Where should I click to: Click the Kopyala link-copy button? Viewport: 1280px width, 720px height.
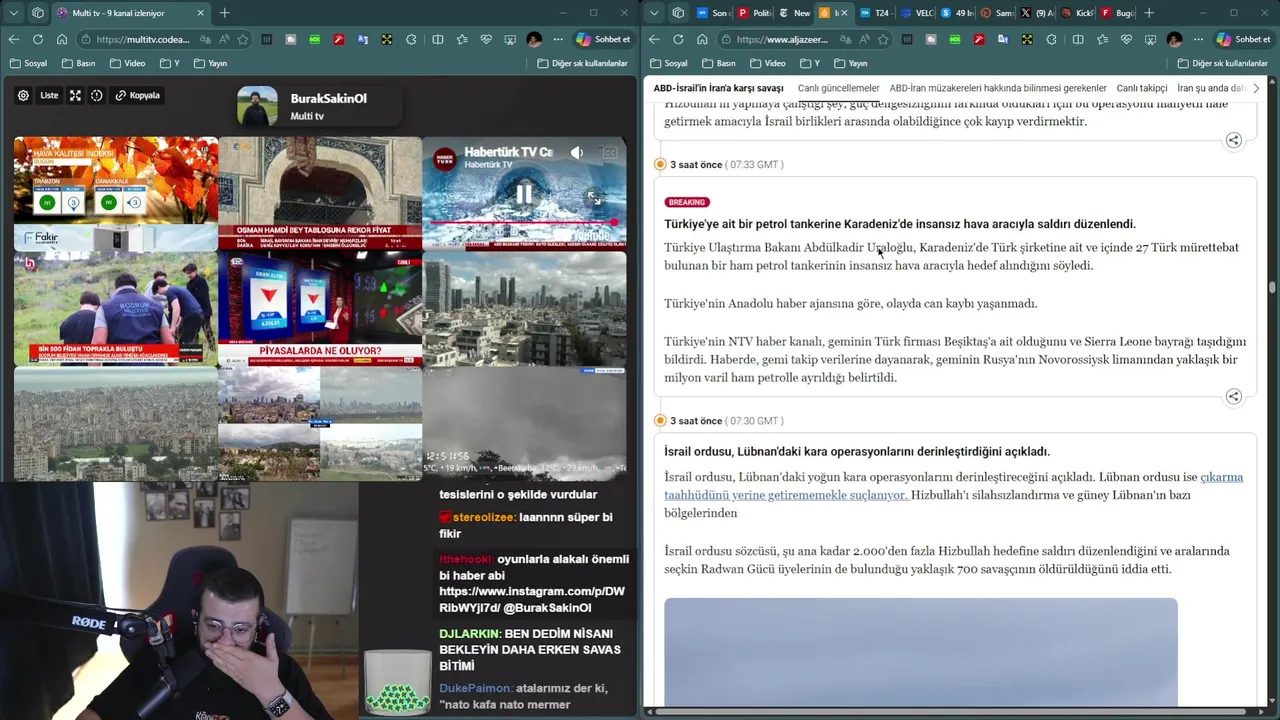137,96
